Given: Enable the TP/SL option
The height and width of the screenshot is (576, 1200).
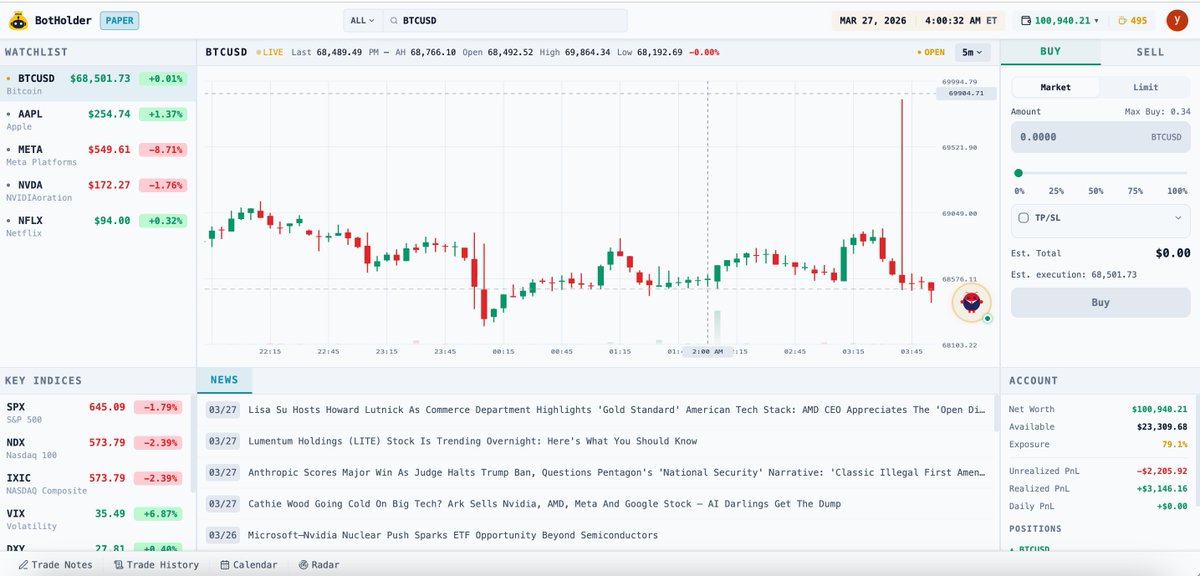Looking at the screenshot, I should (1023, 219).
